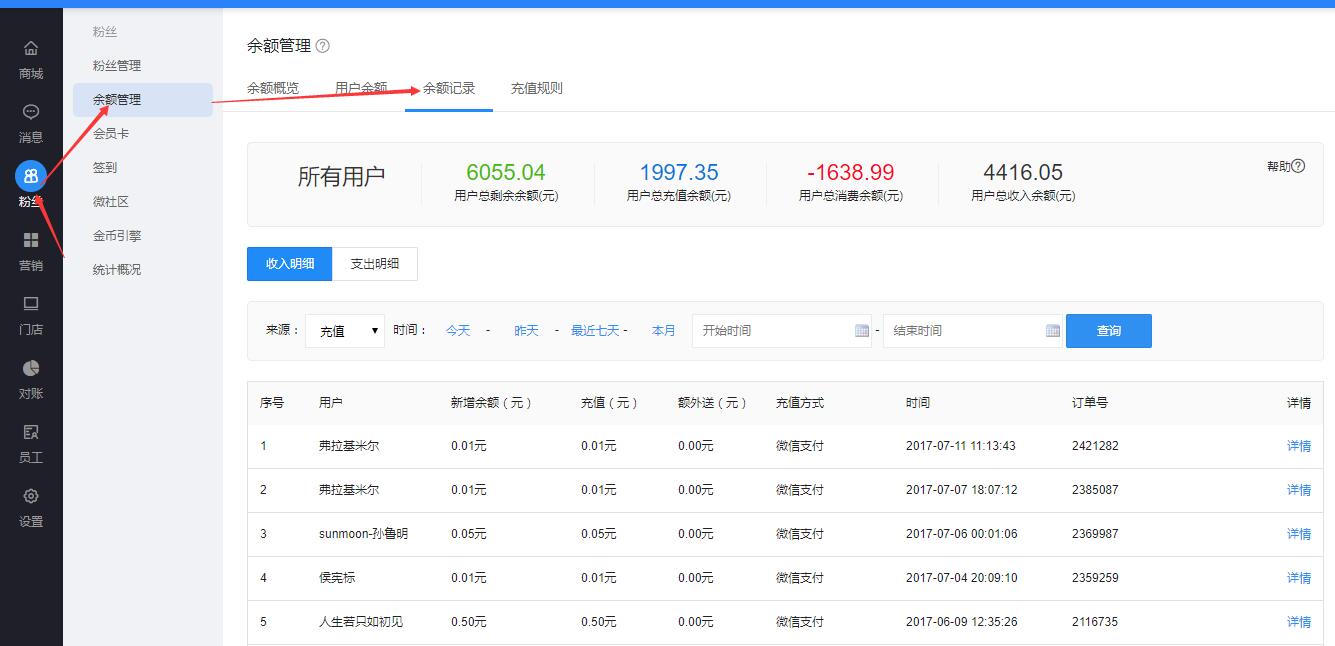The image size is (1335, 646).
Task: Select the 粉丝 fans icon
Action: pos(31,177)
